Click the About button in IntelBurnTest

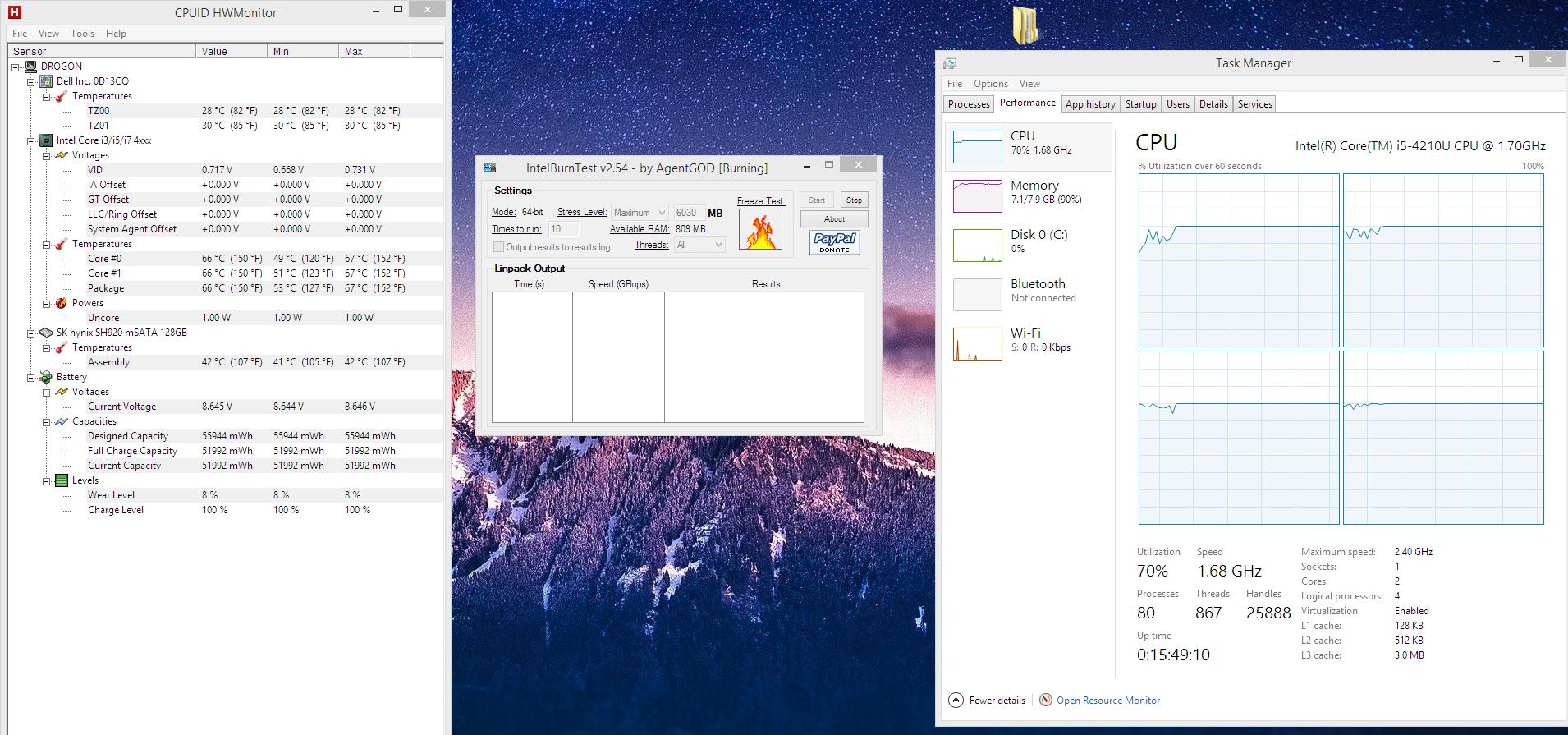tap(834, 218)
